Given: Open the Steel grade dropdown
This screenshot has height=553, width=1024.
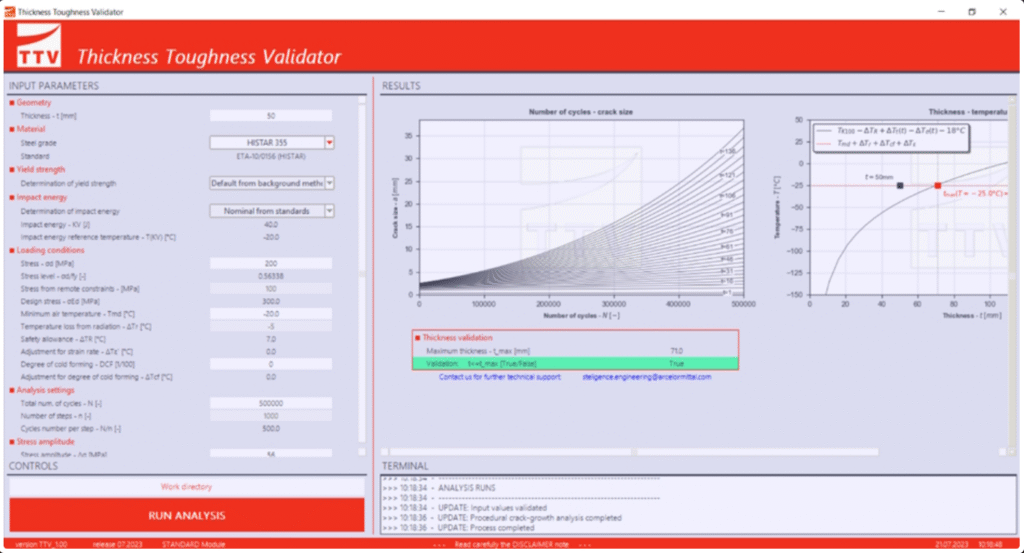Looking at the screenshot, I should (329, 143).
